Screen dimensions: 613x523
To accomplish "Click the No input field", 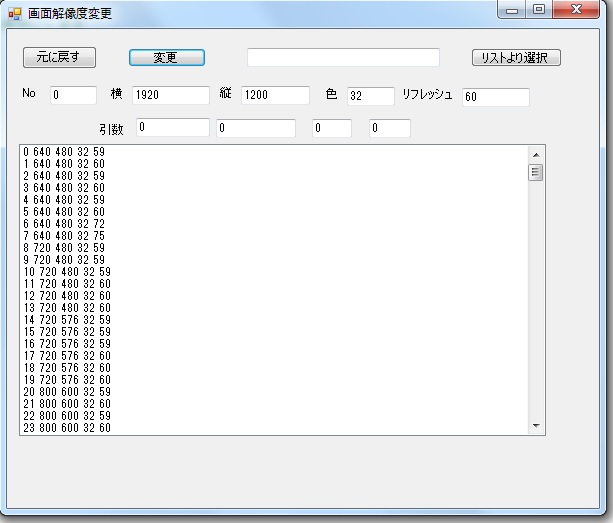I will (73, 96).
